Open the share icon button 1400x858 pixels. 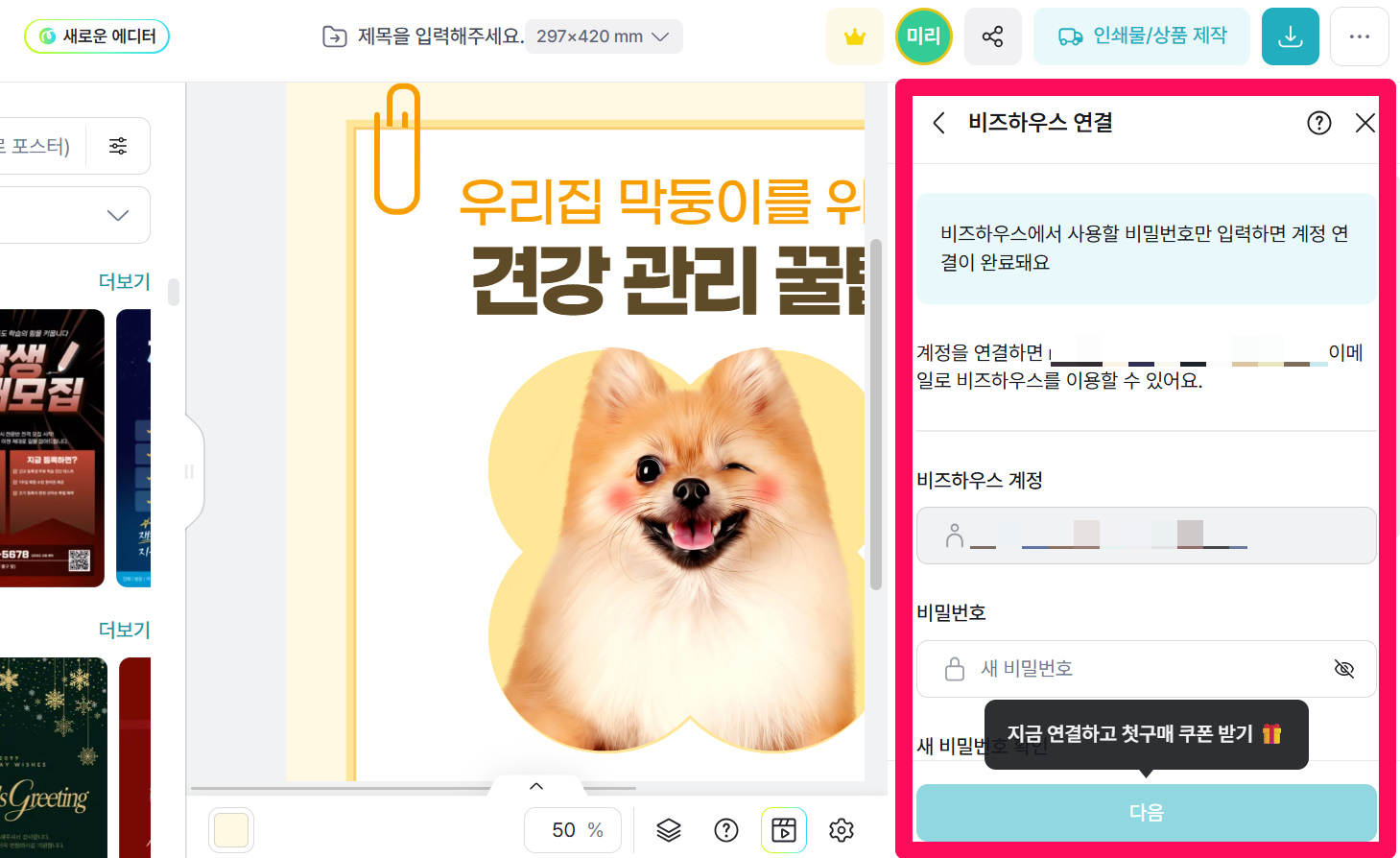[992, 36]
